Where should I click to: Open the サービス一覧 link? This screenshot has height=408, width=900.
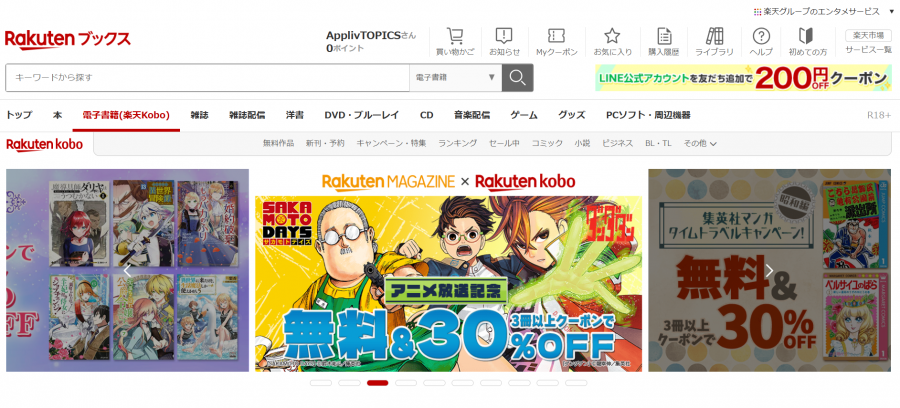pyautogui.click(x=868, y=50)
